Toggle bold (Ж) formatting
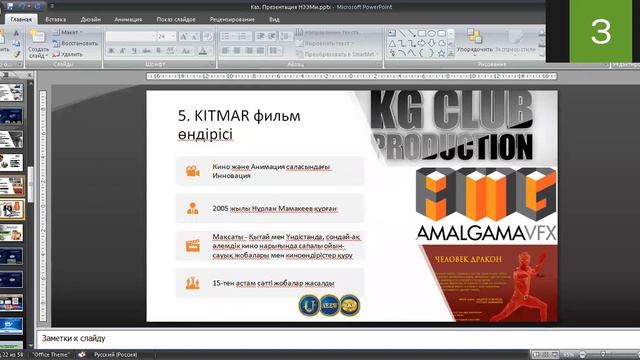Image resolution: width=640 pixels, height=360 pixels. 111,51
